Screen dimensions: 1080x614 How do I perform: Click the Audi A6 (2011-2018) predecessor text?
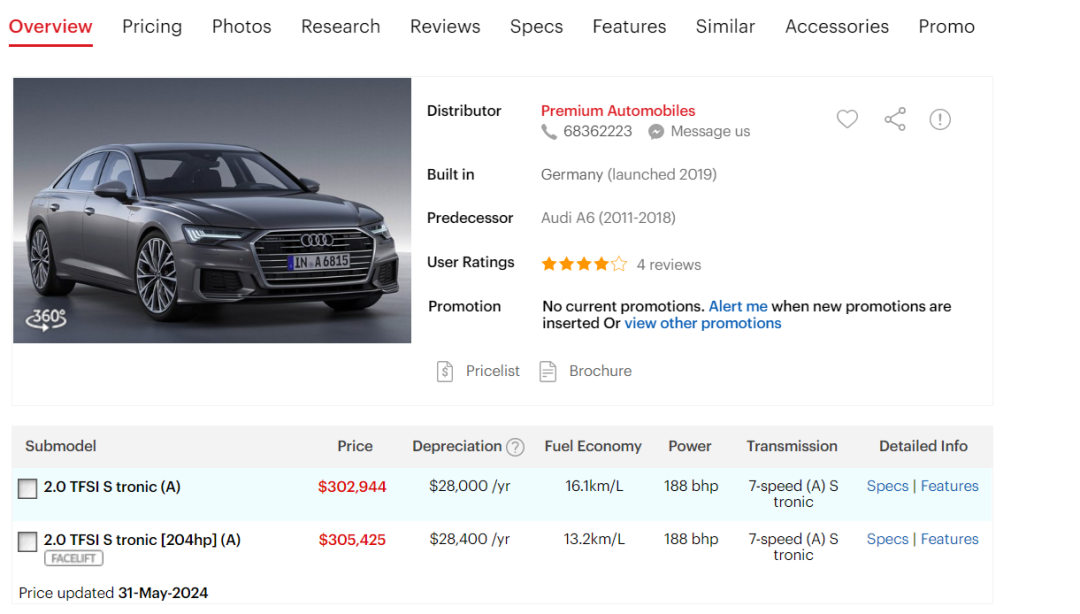[608, 218]
